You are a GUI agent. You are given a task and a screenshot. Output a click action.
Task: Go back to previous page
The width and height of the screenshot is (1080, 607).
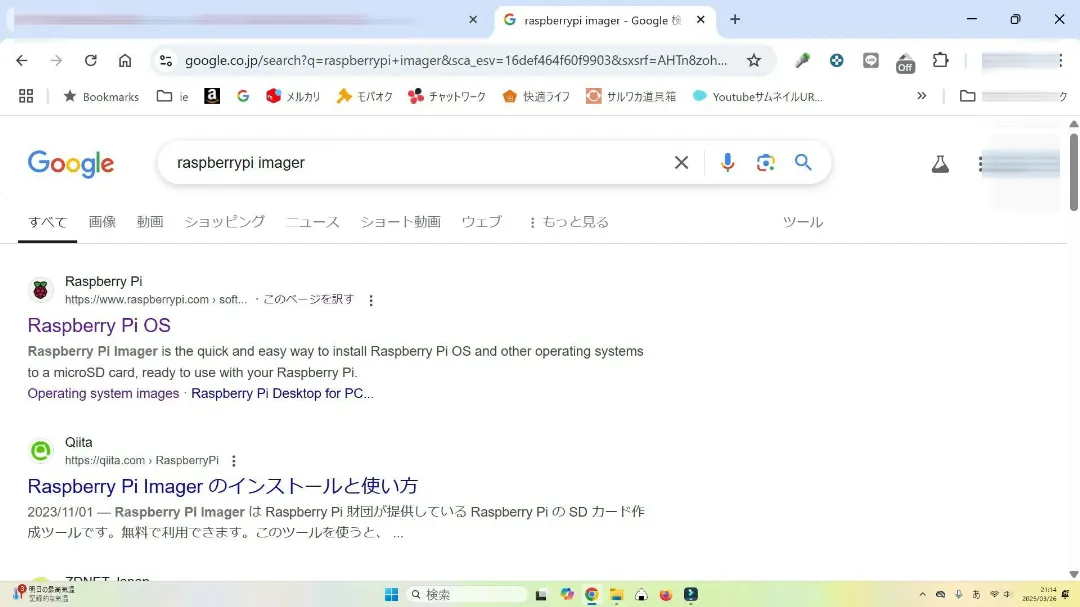pos(22,61)
